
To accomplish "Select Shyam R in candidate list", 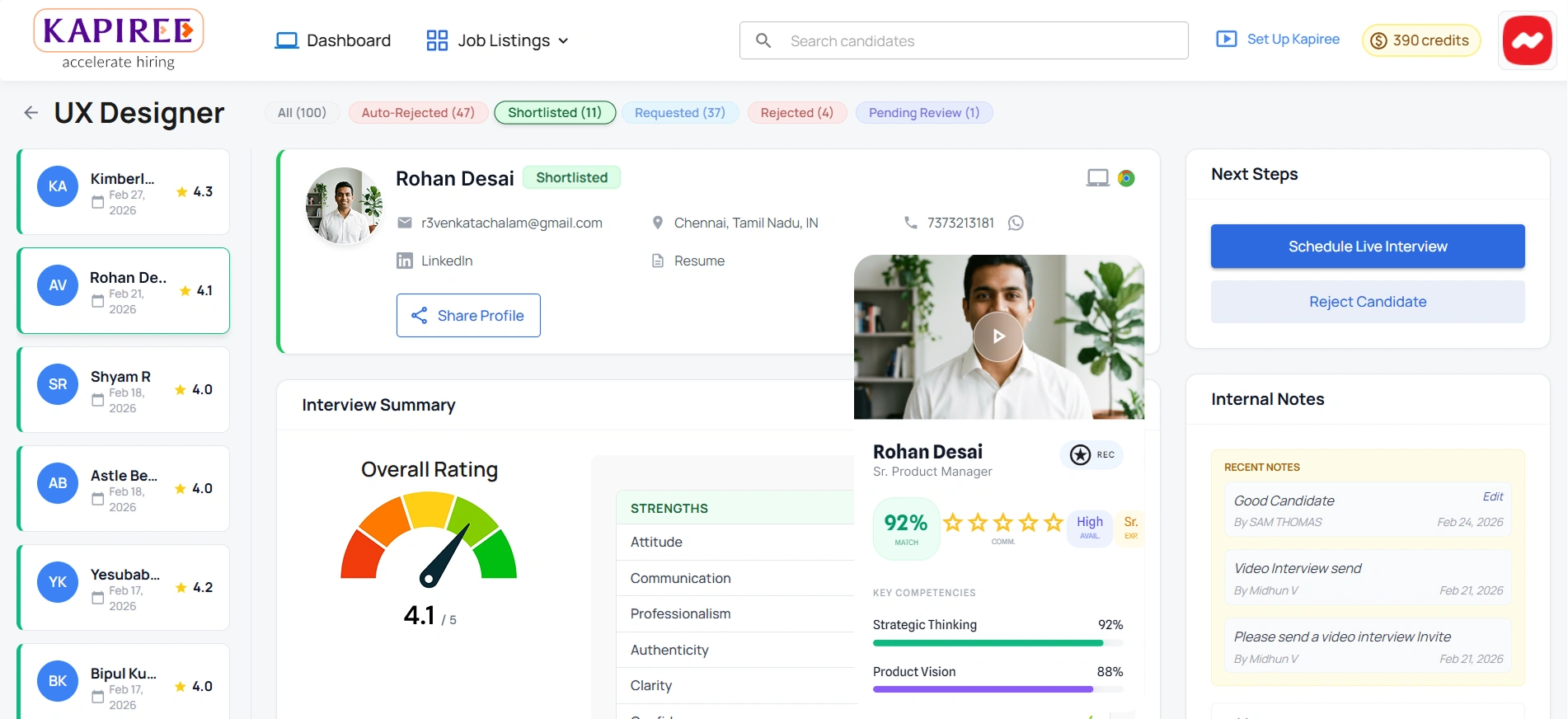I will [124, 390].
